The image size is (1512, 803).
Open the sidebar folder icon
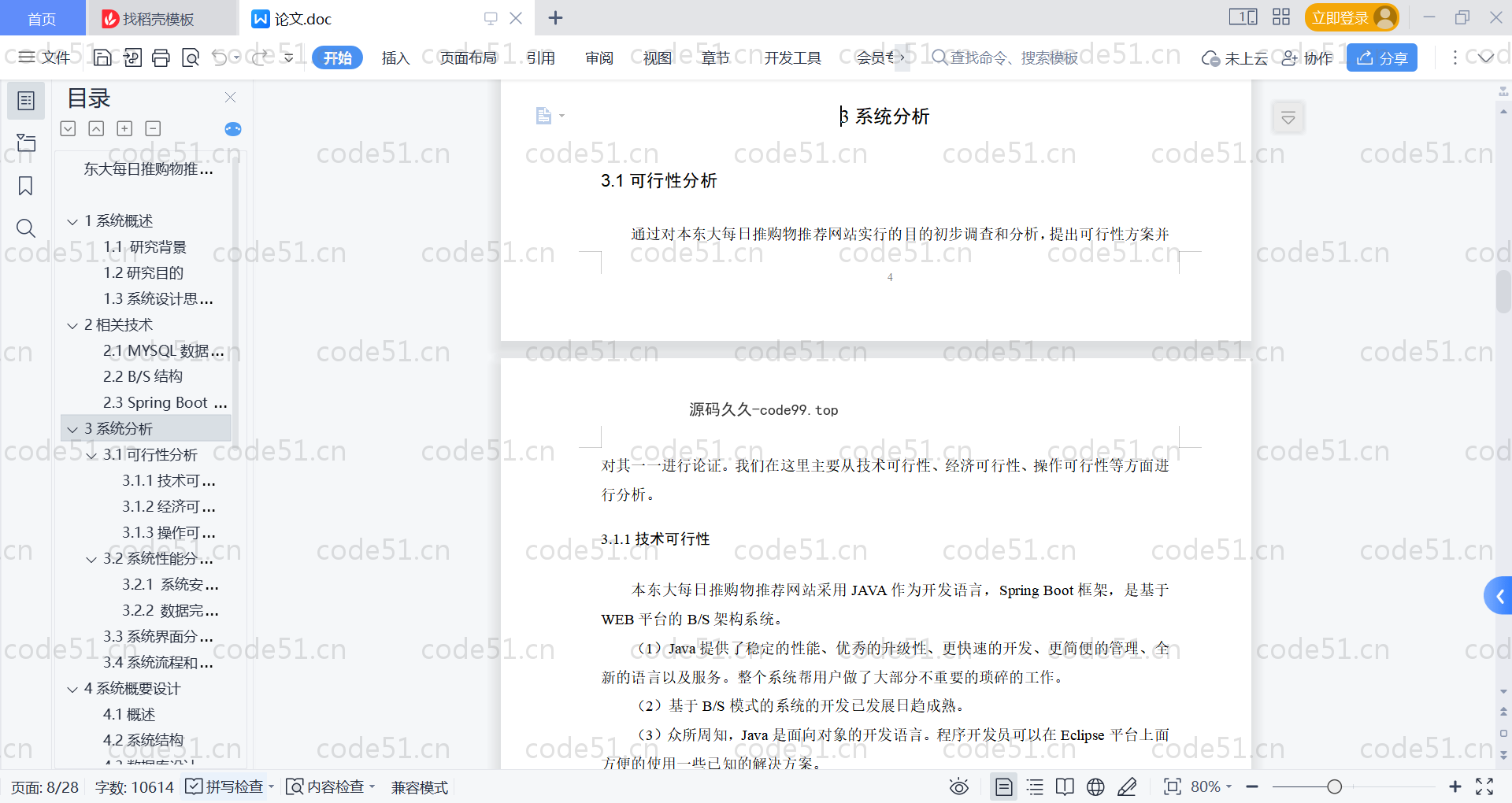[x=26, y=142]
